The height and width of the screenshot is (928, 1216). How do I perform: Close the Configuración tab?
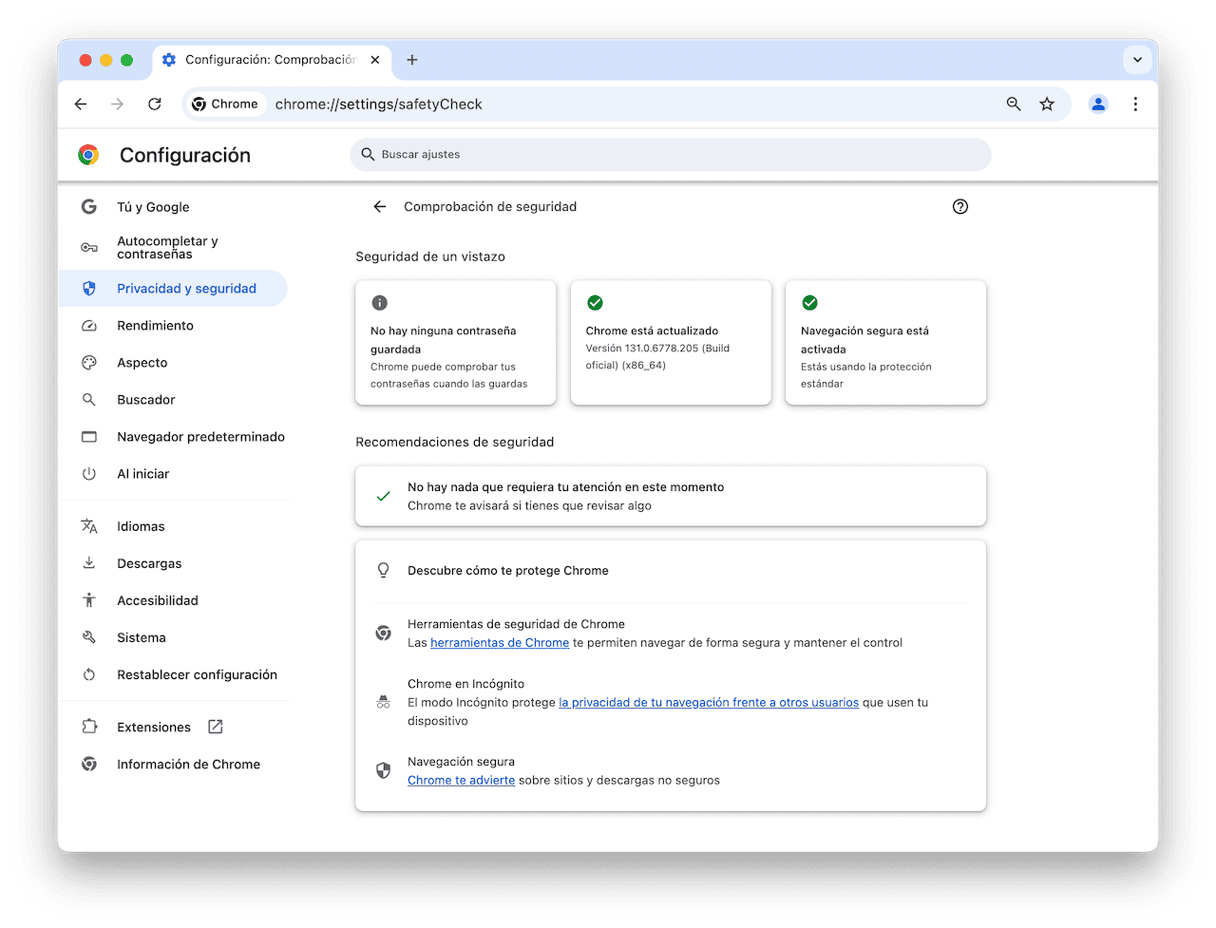pyautogui.click(x=375, y=60)
